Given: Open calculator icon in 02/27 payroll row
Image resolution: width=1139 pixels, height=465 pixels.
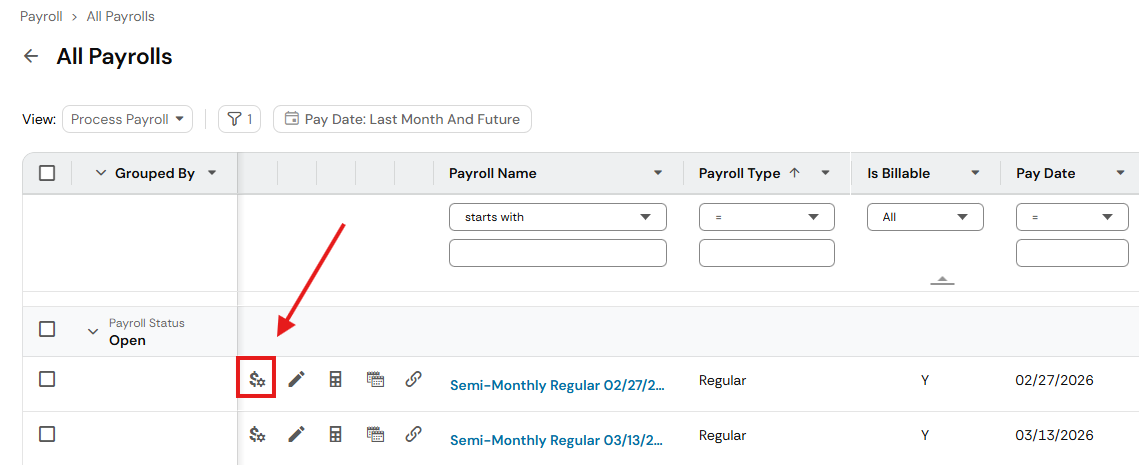Looking at the screenshot, I should click(x=336, y=379).
